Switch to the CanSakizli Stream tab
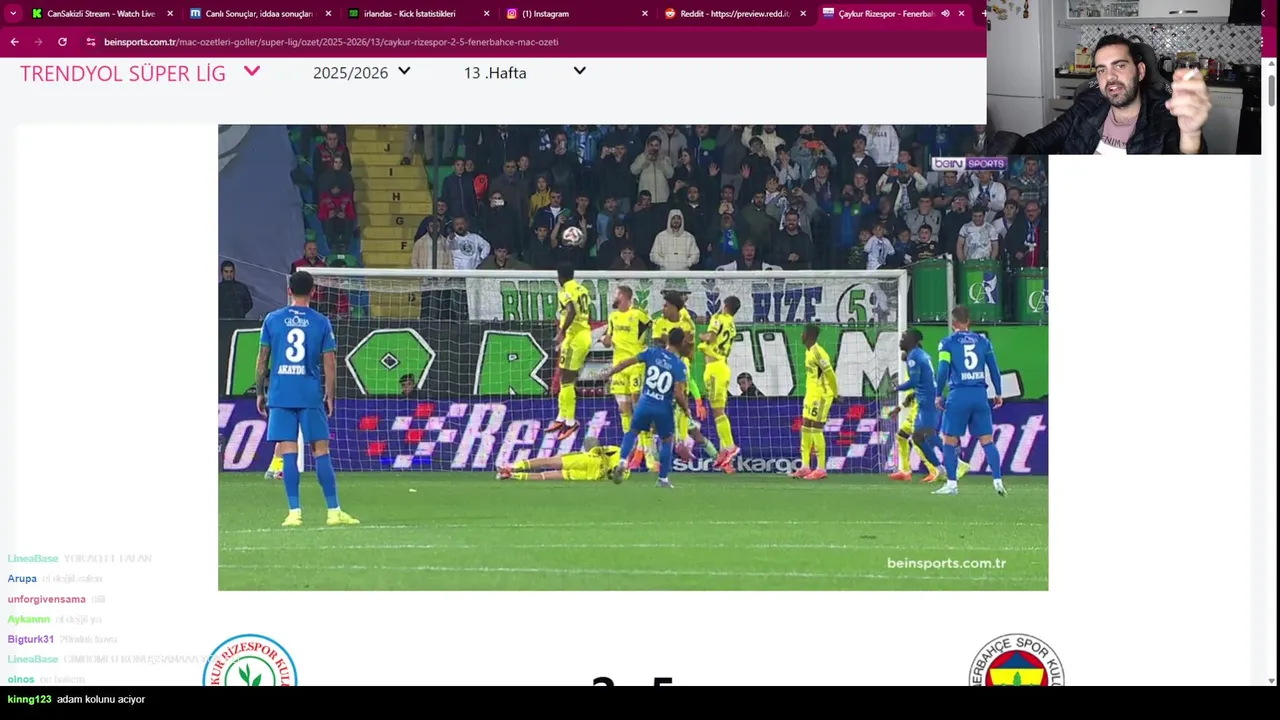The height and width of the screenshot is (720, 1280). [100, 14]
